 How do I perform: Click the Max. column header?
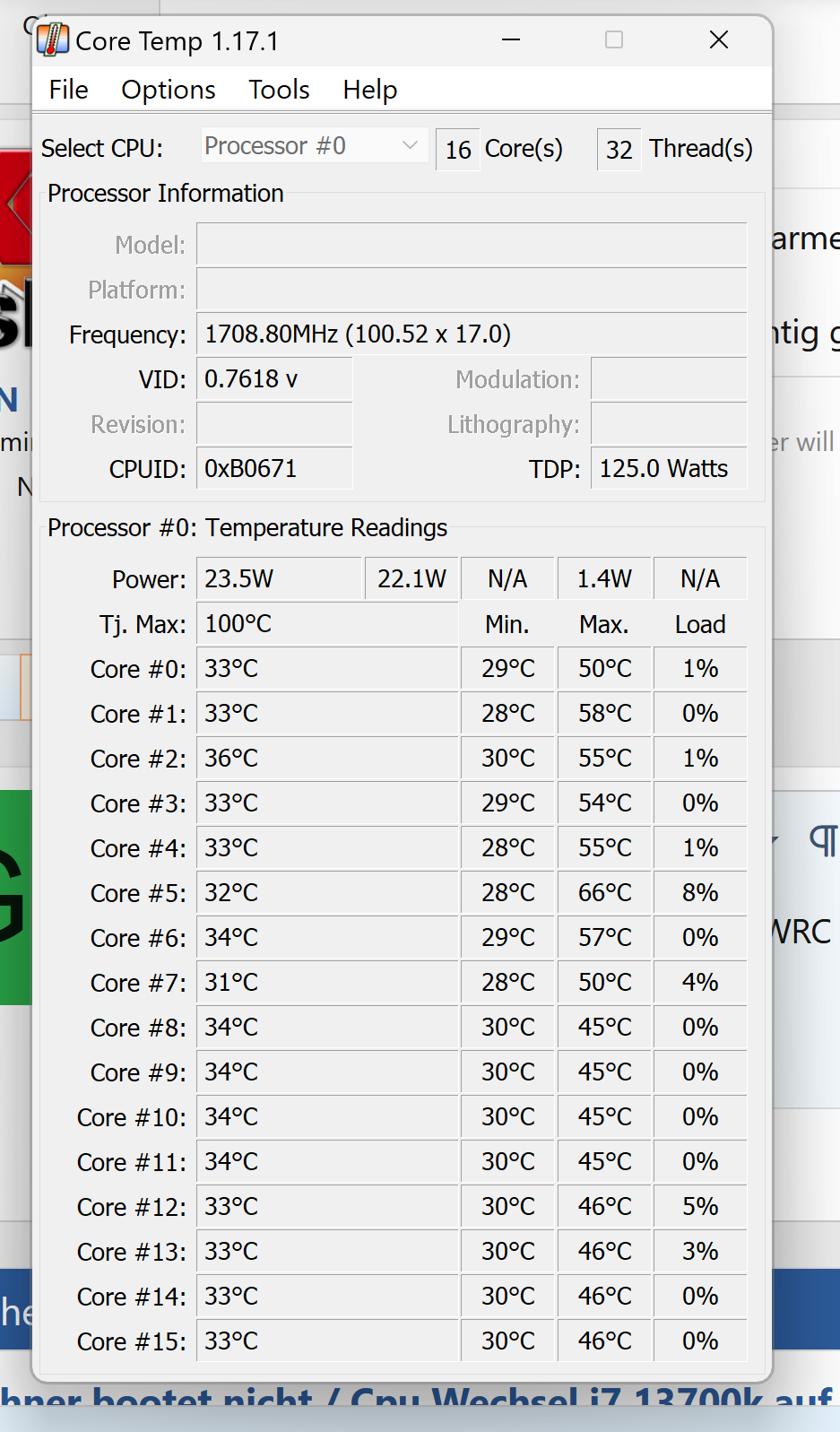(604, 624)
